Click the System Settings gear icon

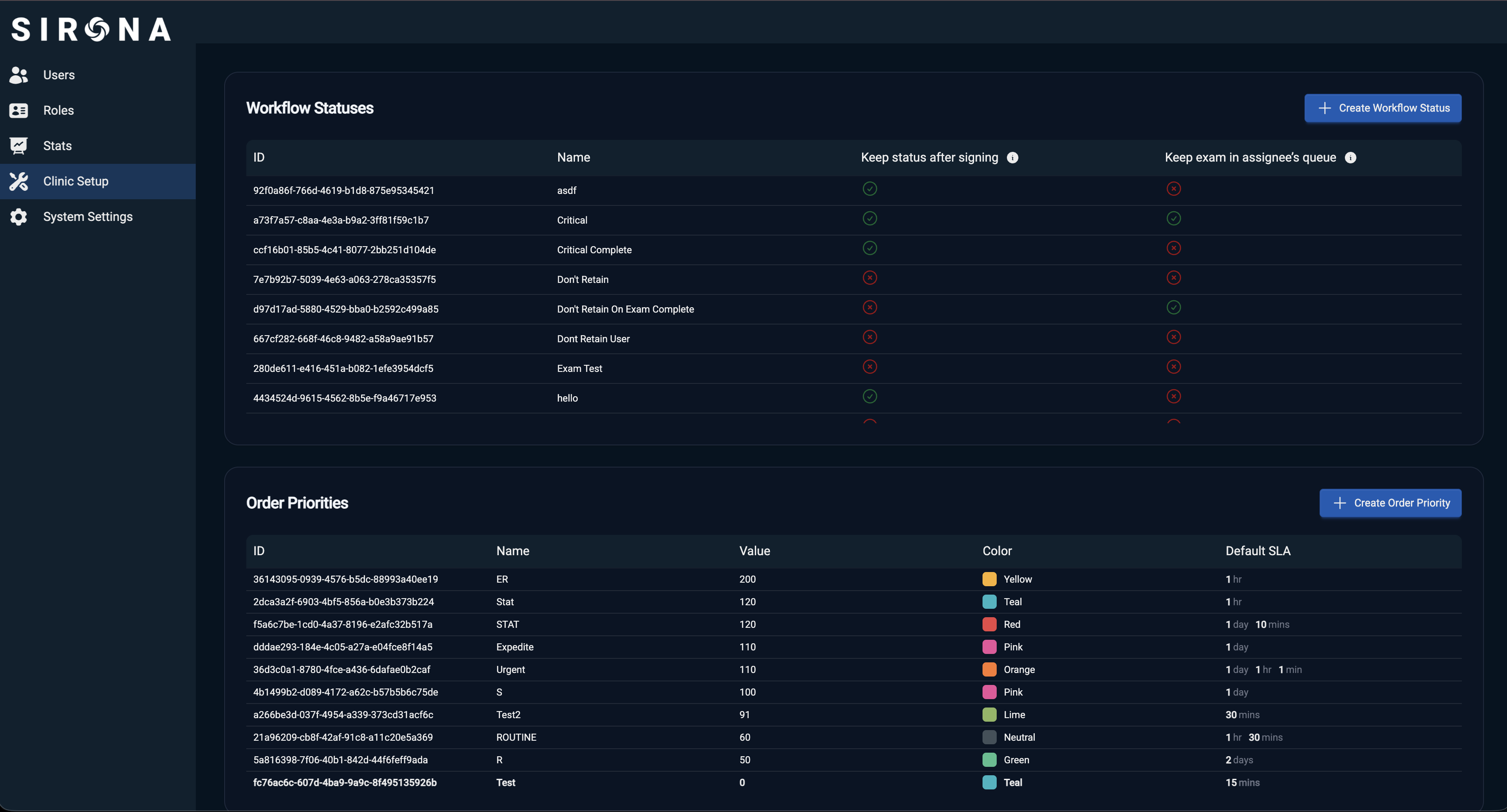click(19, 217)
